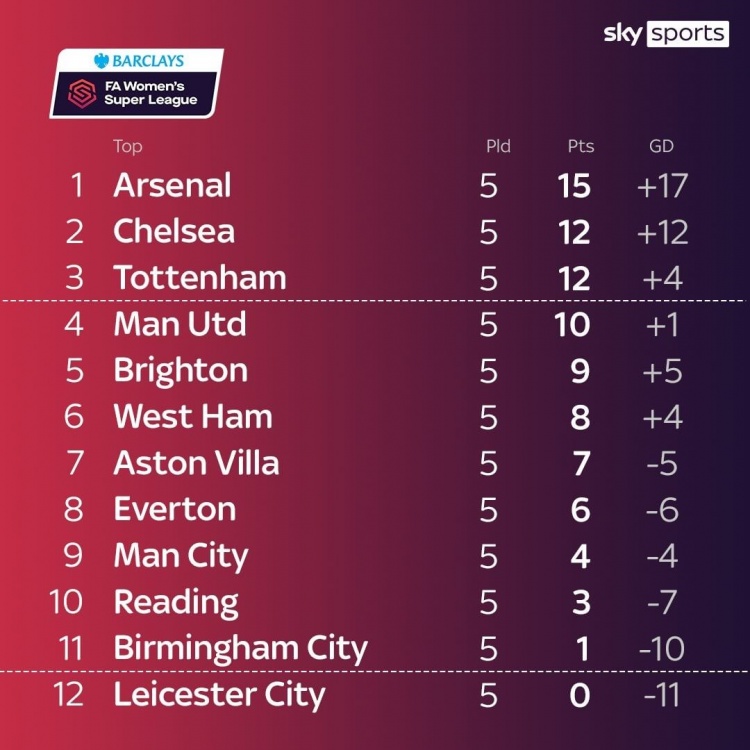750x750 pixels.
Task: Open the Tottenham team entry
Action: click(200, 277)
